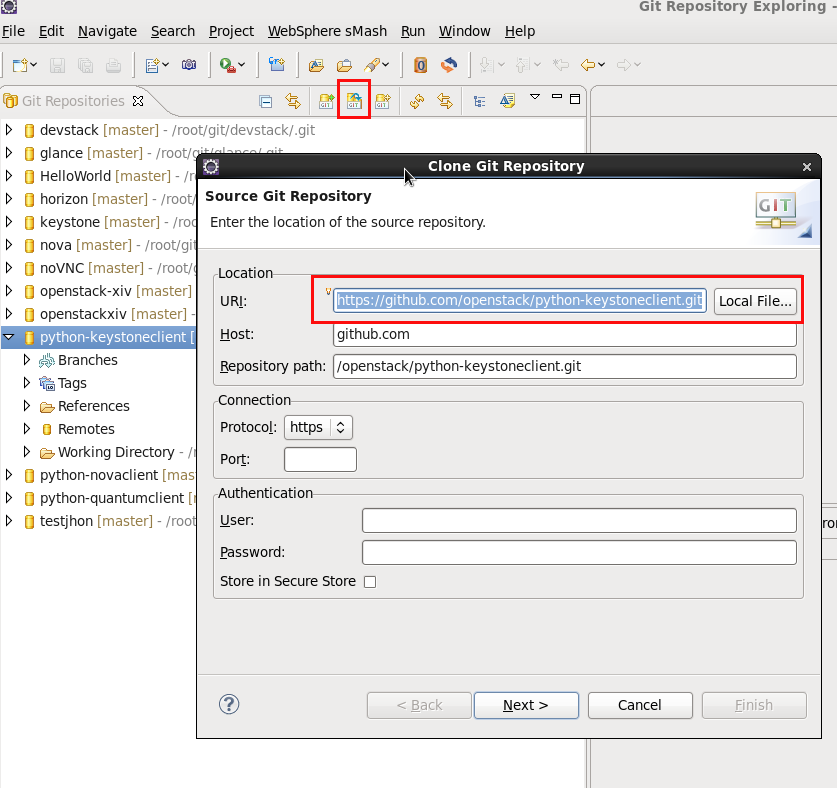Click the Next > button
837x788 pixels.
click(526, 705)
